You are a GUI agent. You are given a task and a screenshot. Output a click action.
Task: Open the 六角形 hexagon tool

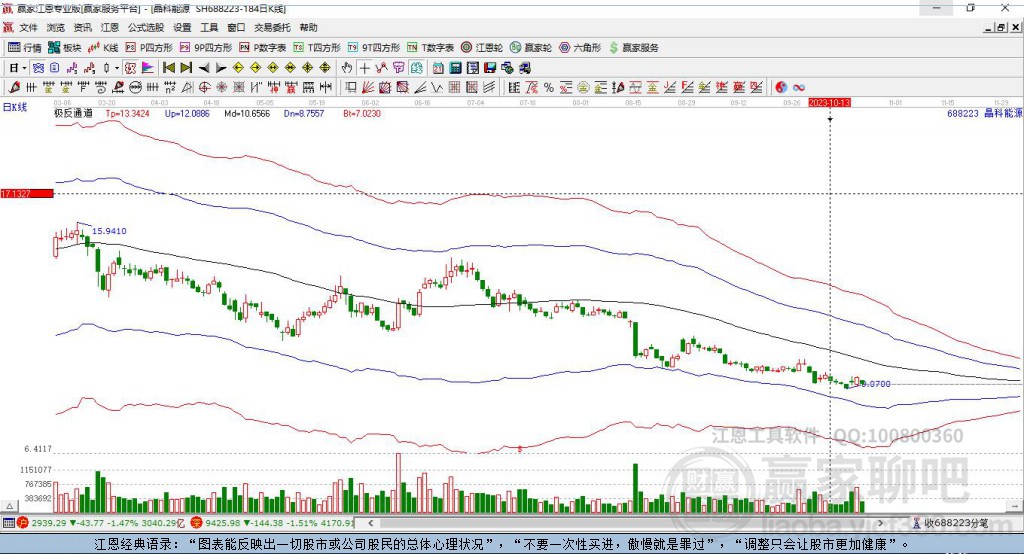click(580, 48)
